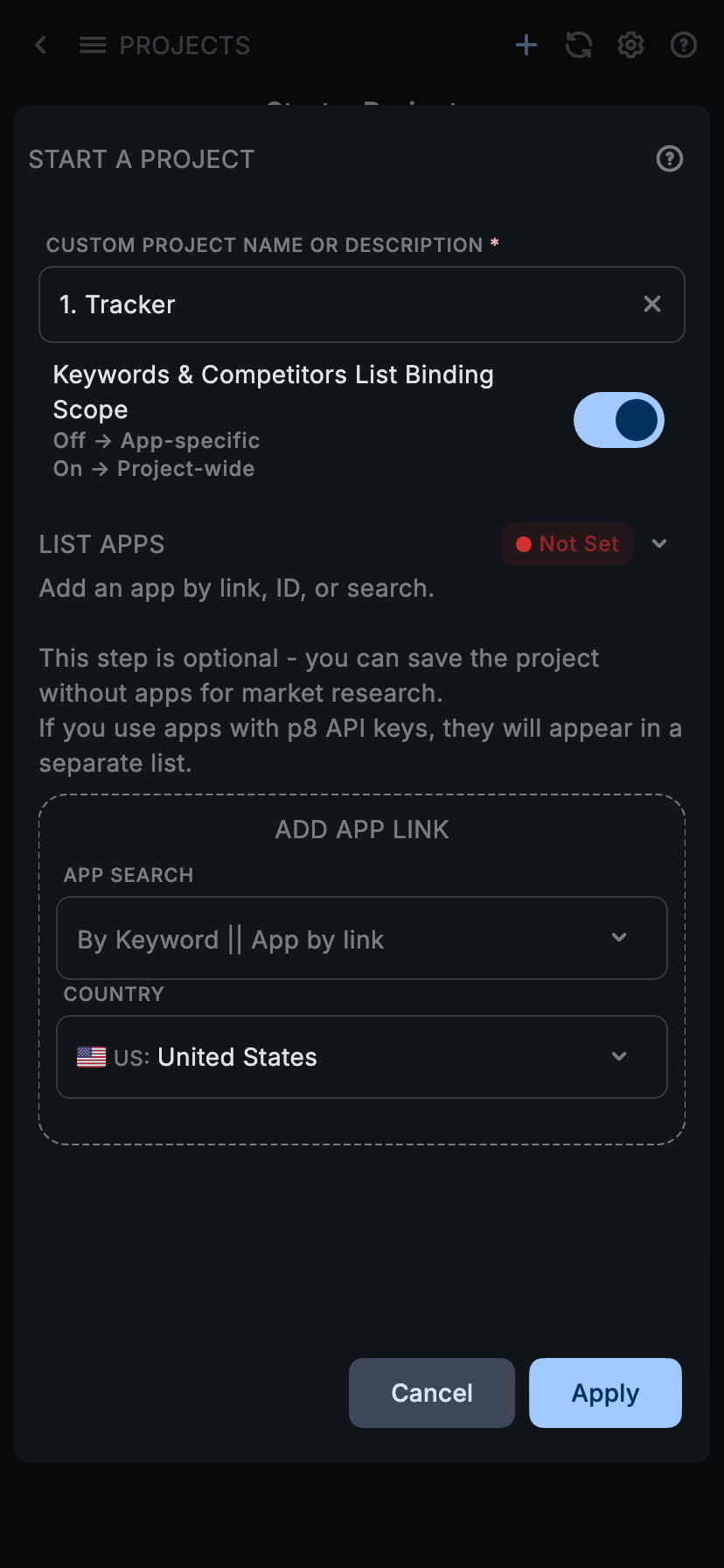Click the ADD APP LINK heading
The image size is (724, 1568).
[361, 829]
